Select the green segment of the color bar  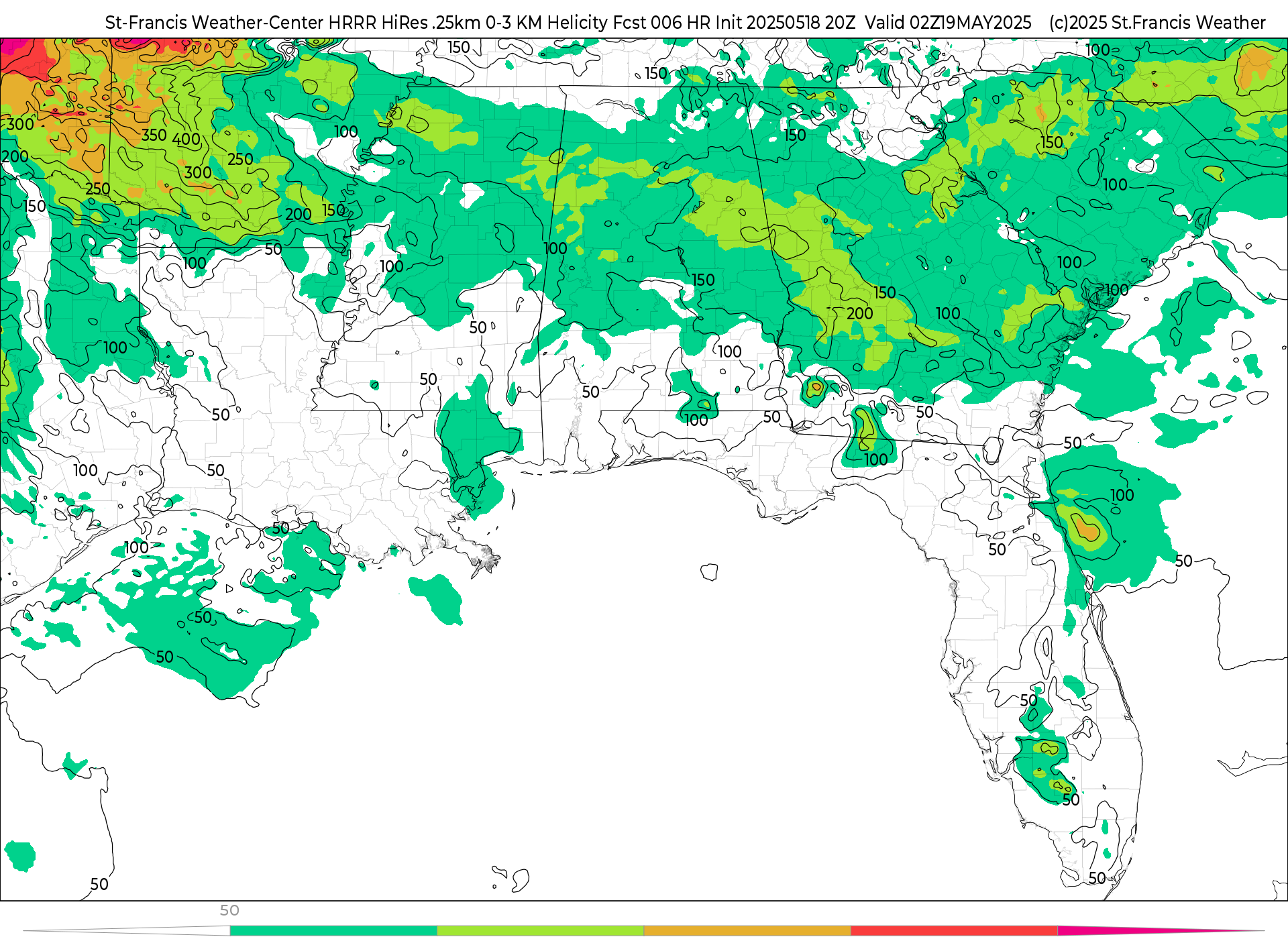(x=333, y=931)
